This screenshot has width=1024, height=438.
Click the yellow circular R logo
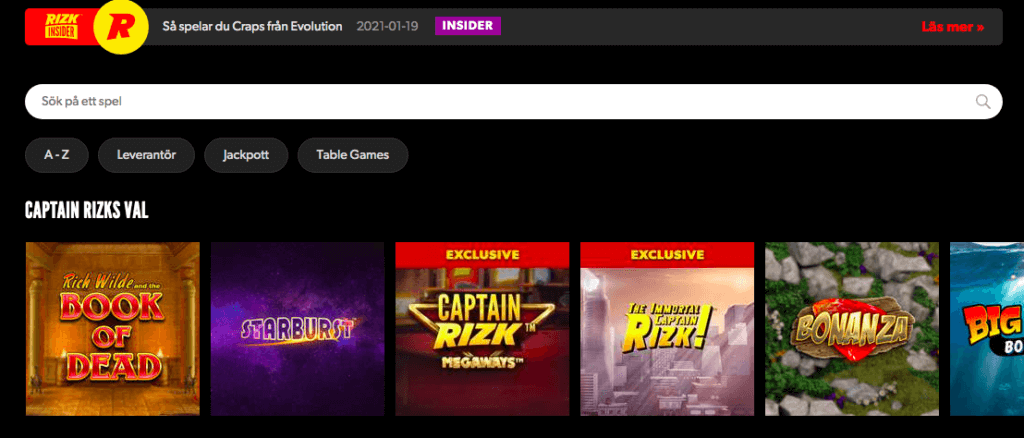click(121, 27)
